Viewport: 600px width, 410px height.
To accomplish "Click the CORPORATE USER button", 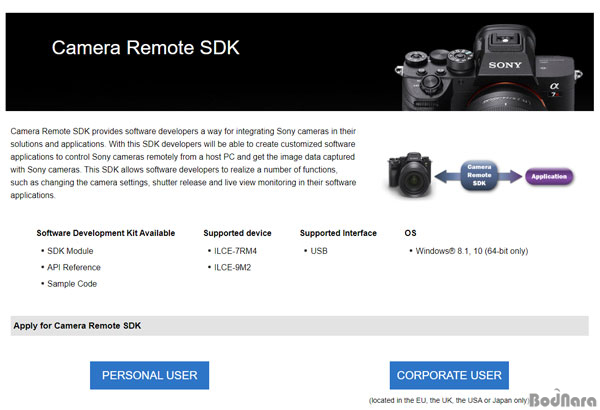I will tap(449, 375).
